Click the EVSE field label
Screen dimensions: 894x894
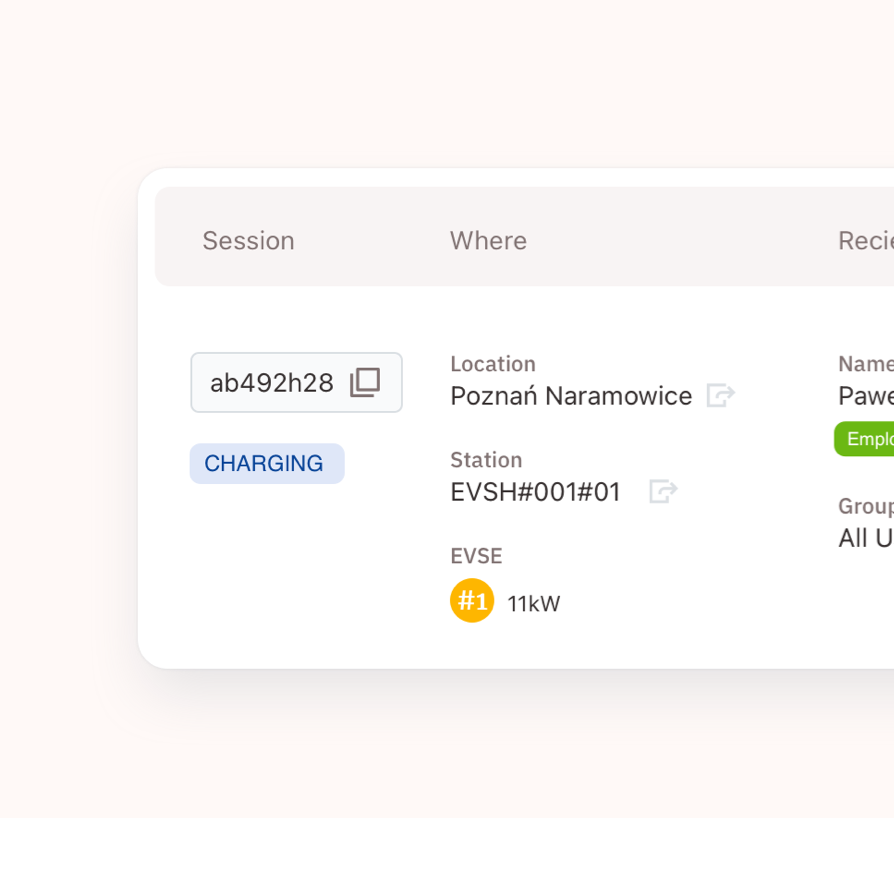[476, 556]
